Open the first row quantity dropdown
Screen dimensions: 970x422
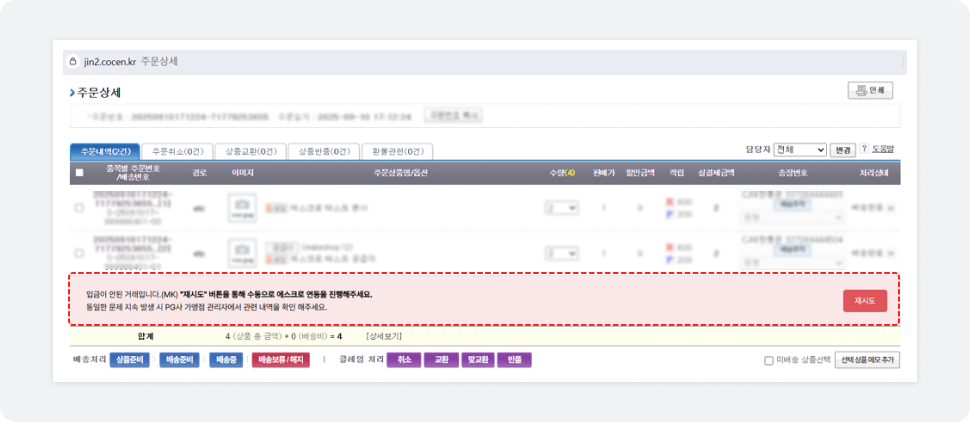(x=561, y=208)
